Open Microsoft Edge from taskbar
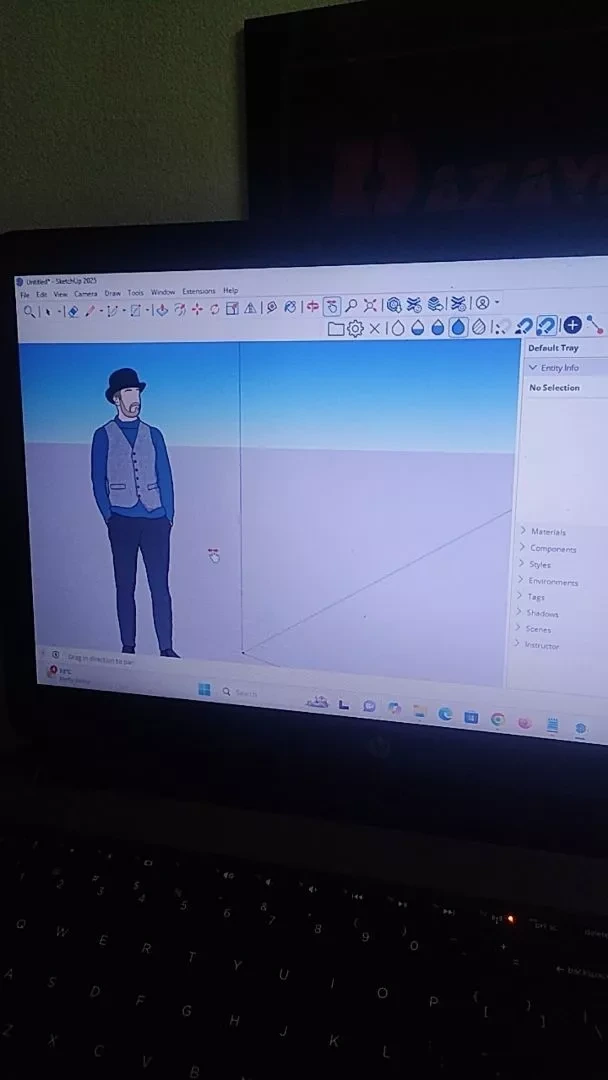This screenshot has width=608, height=1080. tap(445, 714)
